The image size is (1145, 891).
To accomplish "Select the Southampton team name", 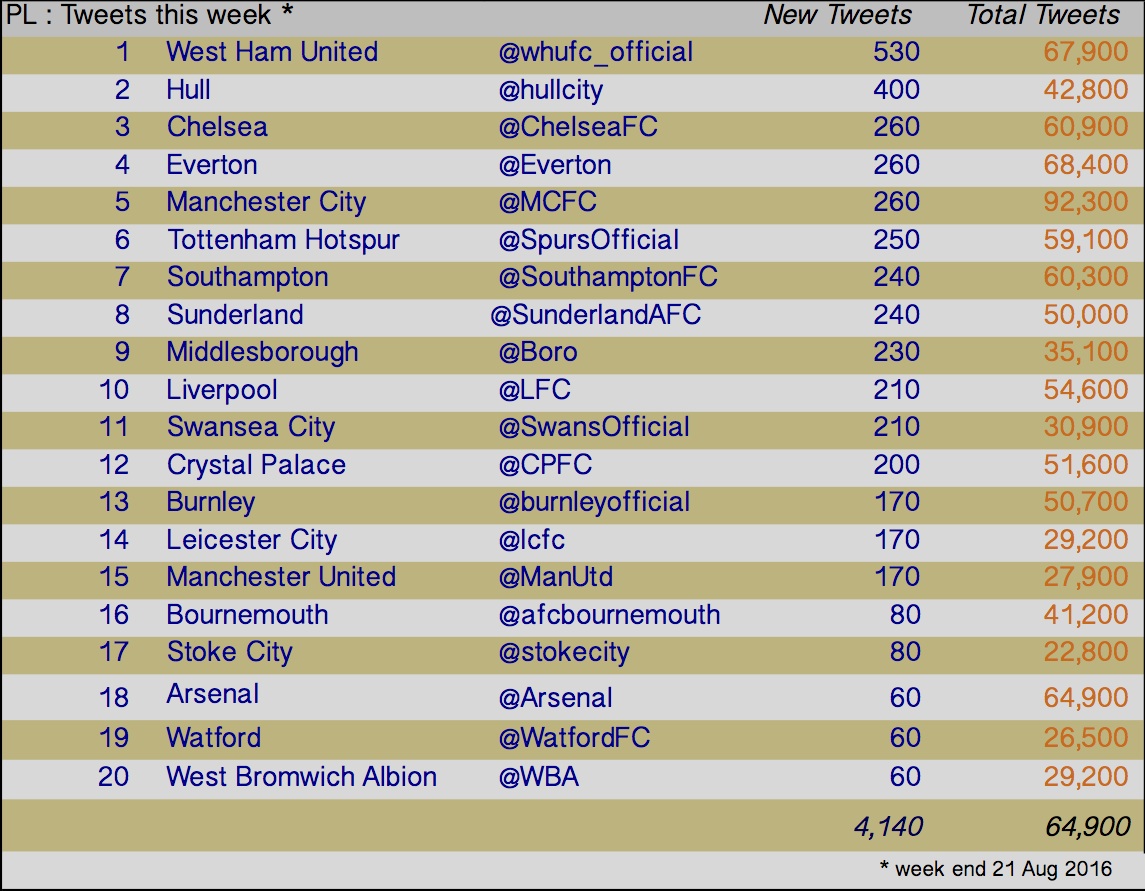I will pyautogui.click(x=248, y=278).
